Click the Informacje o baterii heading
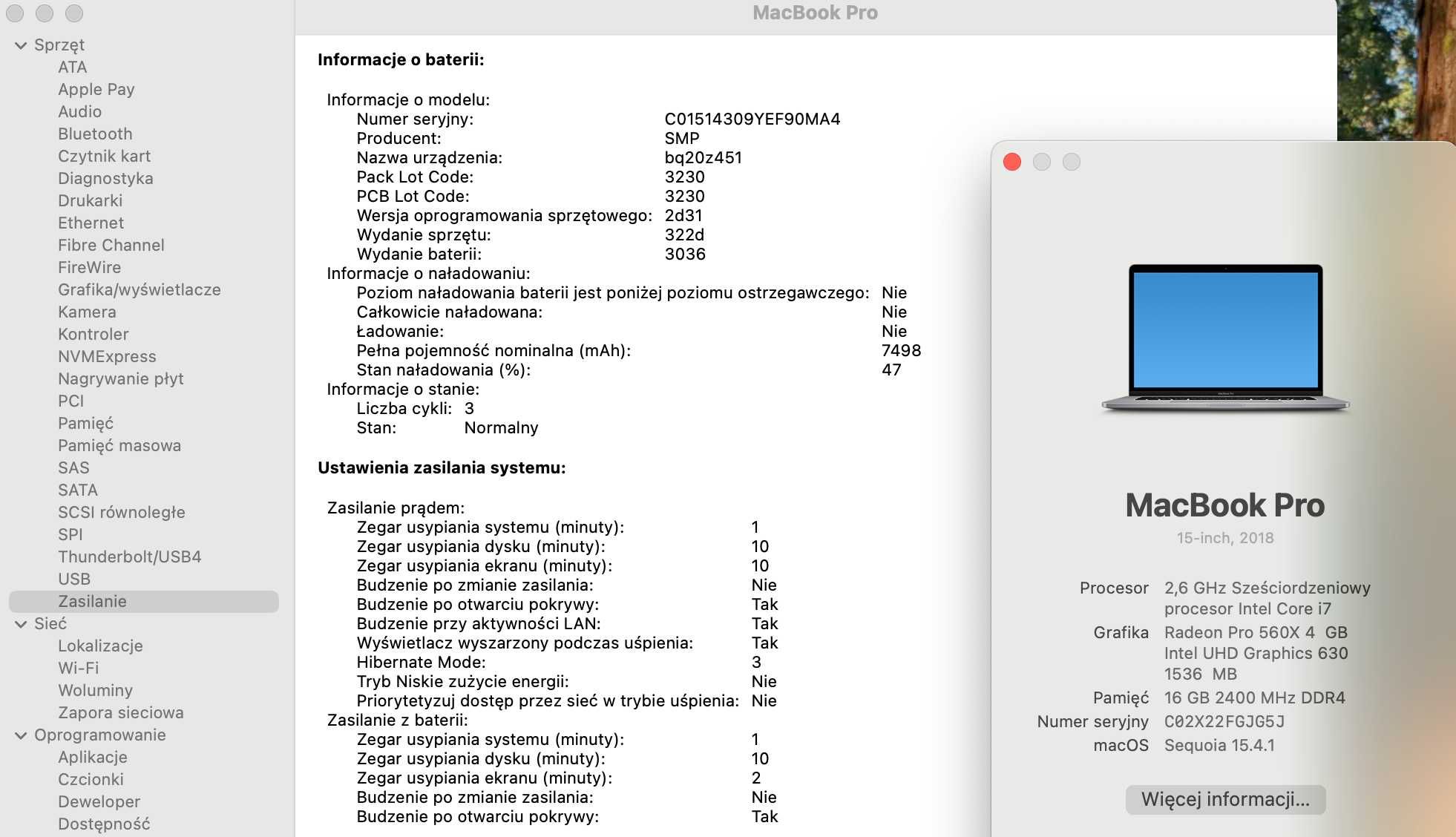1456x837 pixels. (x=401, y=59)
